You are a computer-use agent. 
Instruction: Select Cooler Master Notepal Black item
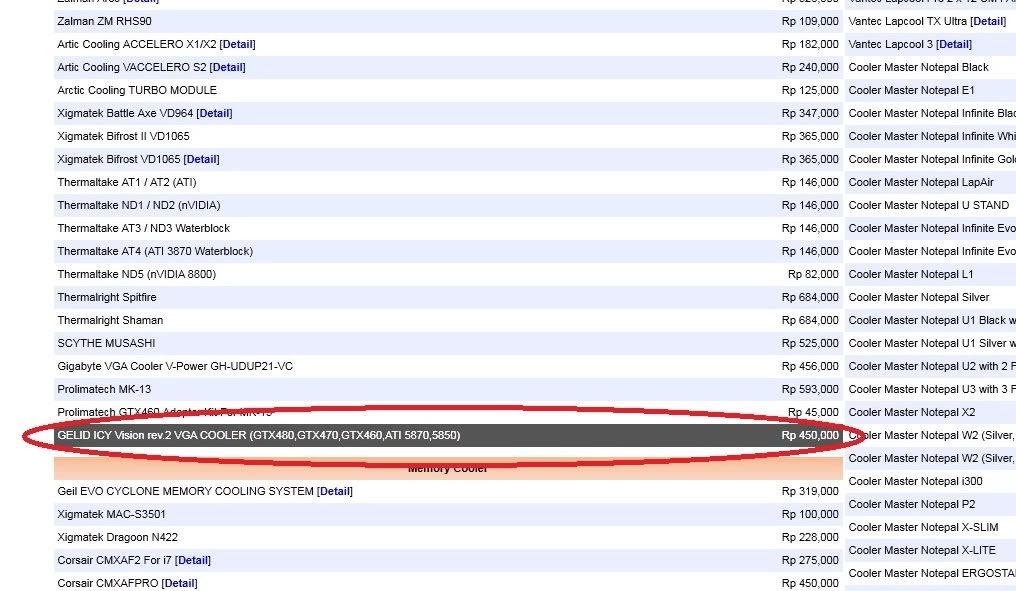[918, 67]
